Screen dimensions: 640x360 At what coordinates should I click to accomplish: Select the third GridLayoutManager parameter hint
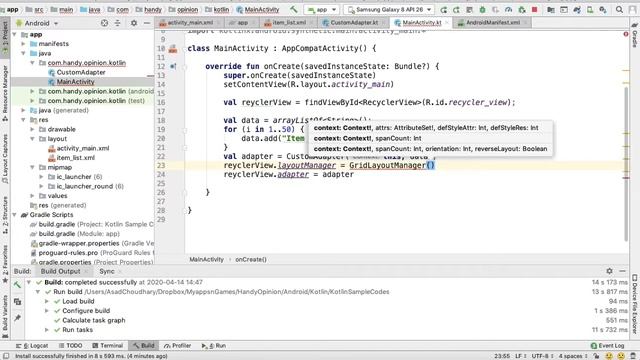click(430, 149)
